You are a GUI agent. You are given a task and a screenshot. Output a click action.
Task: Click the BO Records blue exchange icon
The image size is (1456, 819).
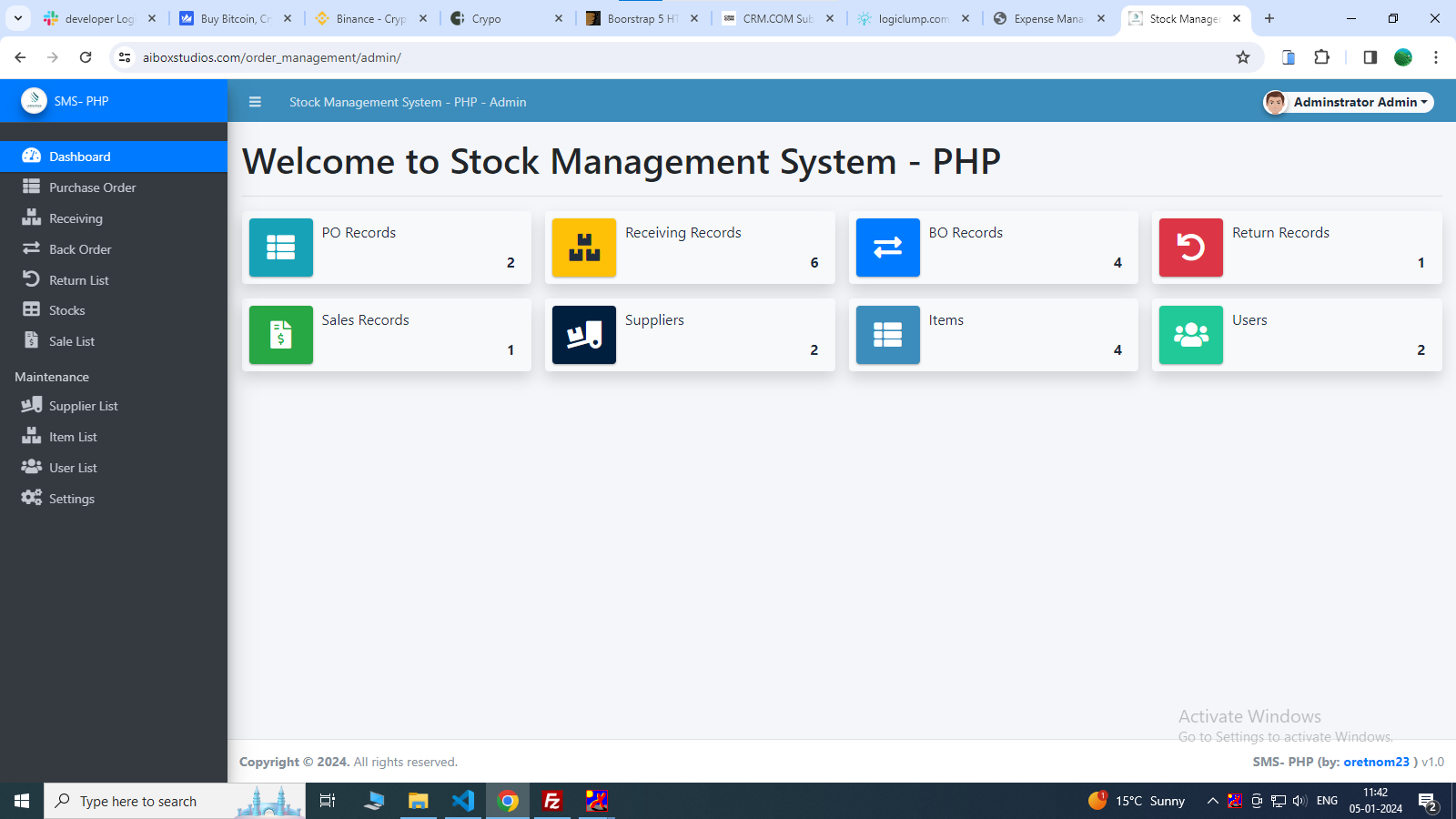pyautogui.click(x=888, y=248)
